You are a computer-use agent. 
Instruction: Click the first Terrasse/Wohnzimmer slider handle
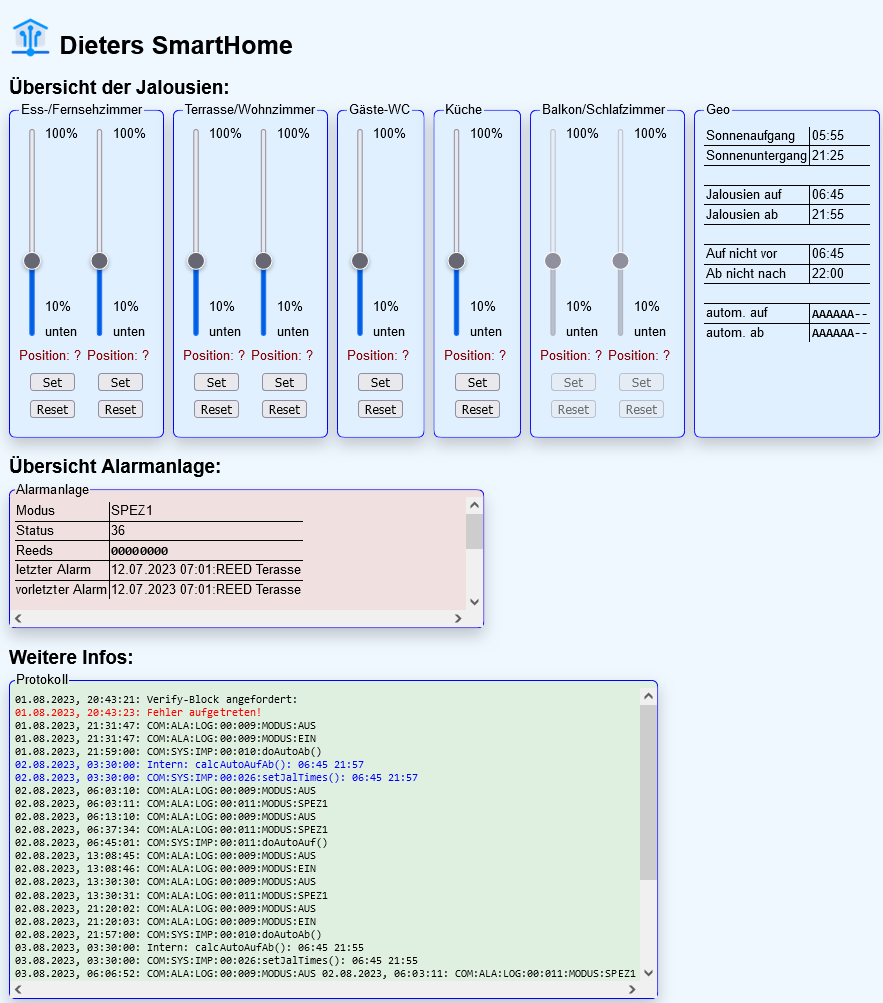(x=196, y=261)
